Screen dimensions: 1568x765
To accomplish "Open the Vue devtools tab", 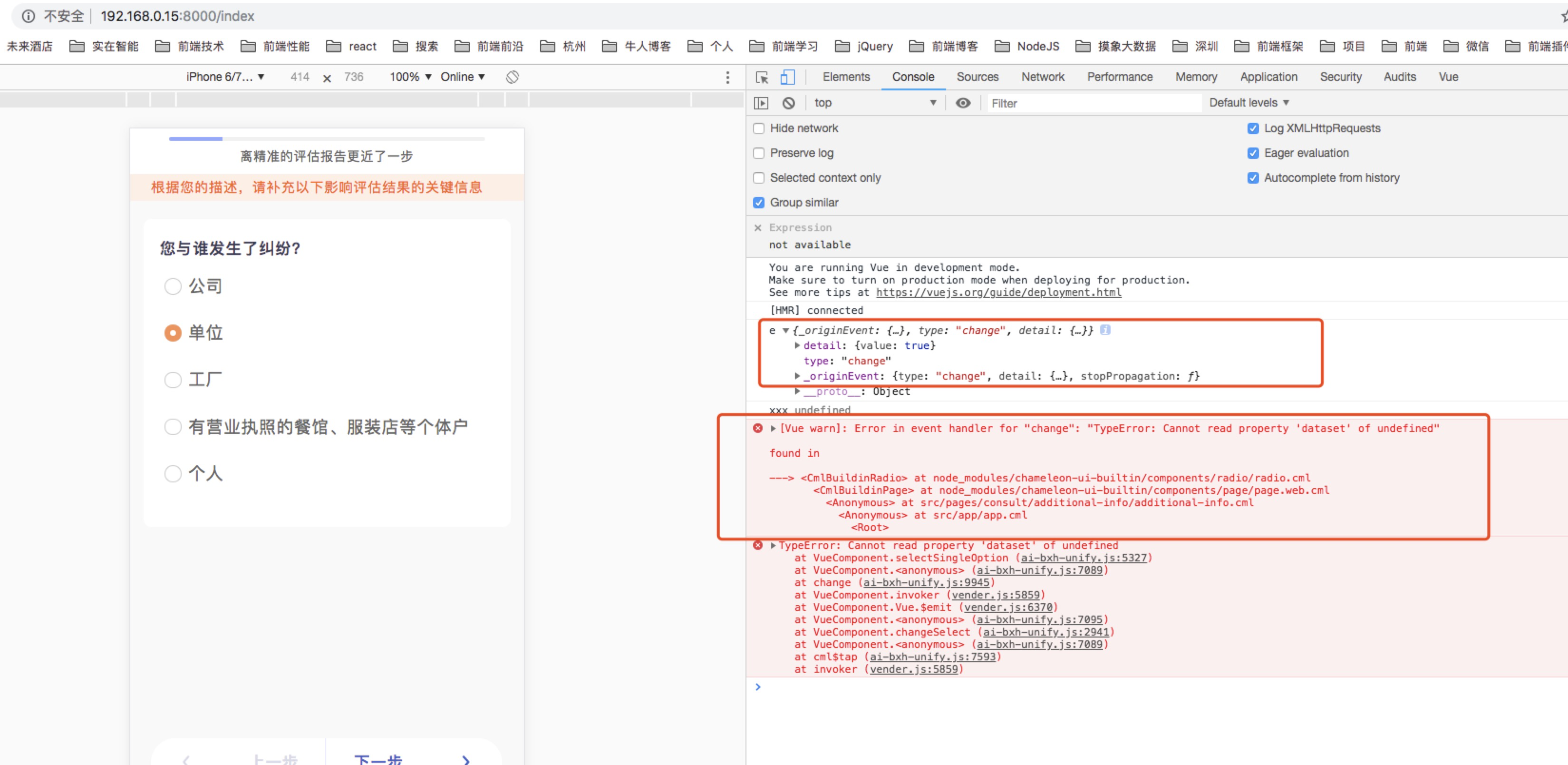I will [x=1449, y=77].
